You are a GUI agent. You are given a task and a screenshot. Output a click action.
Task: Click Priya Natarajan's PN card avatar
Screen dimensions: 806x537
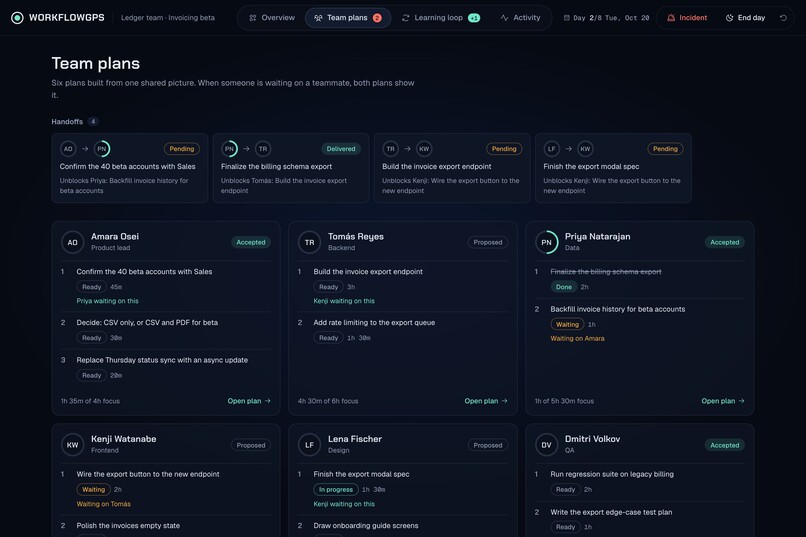pyautogui.click(x=546, y=243)
